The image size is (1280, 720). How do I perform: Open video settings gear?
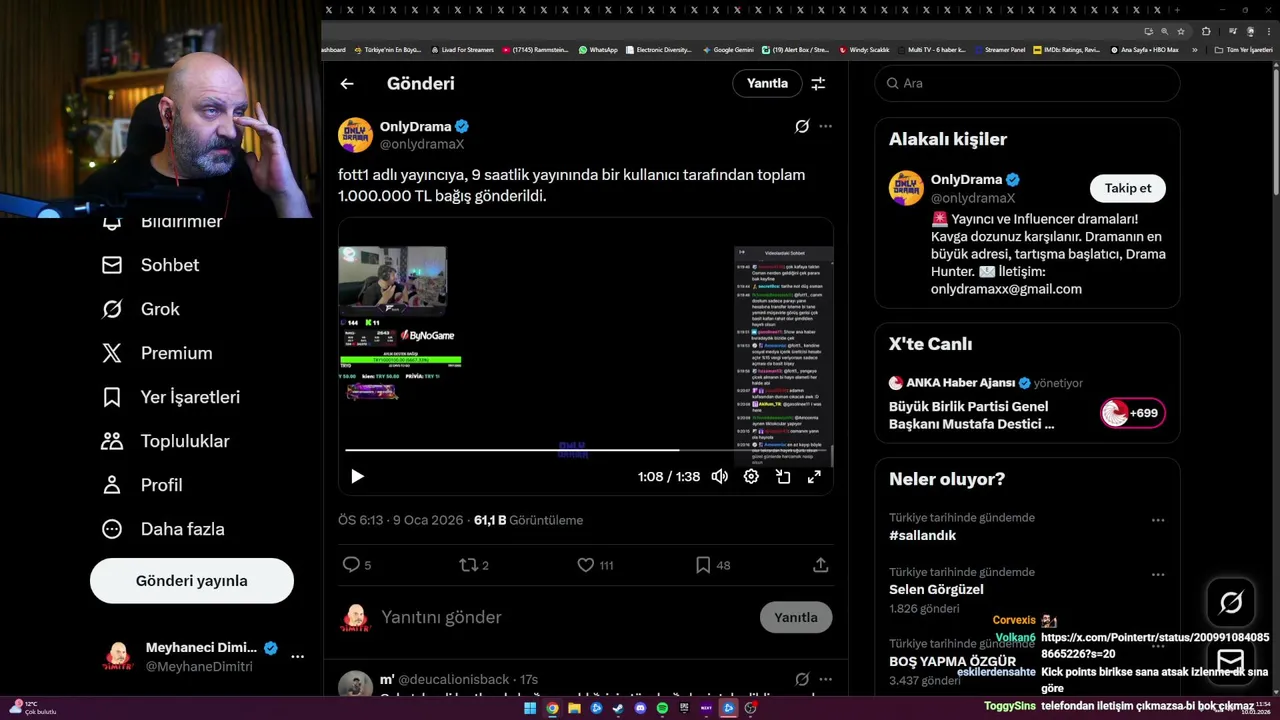click(751, 477)
